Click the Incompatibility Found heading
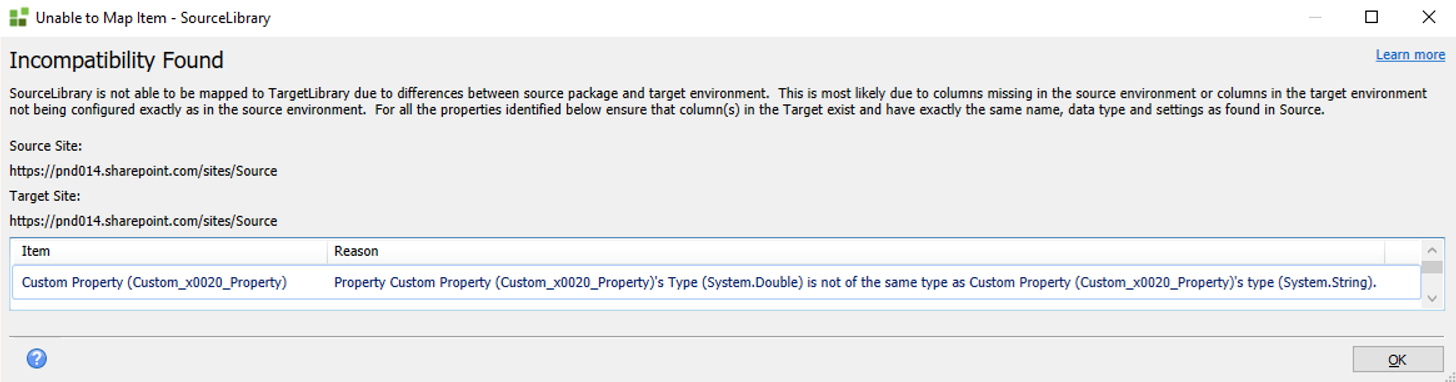Viewport: 1456px width, 382px height. (116, 60)
